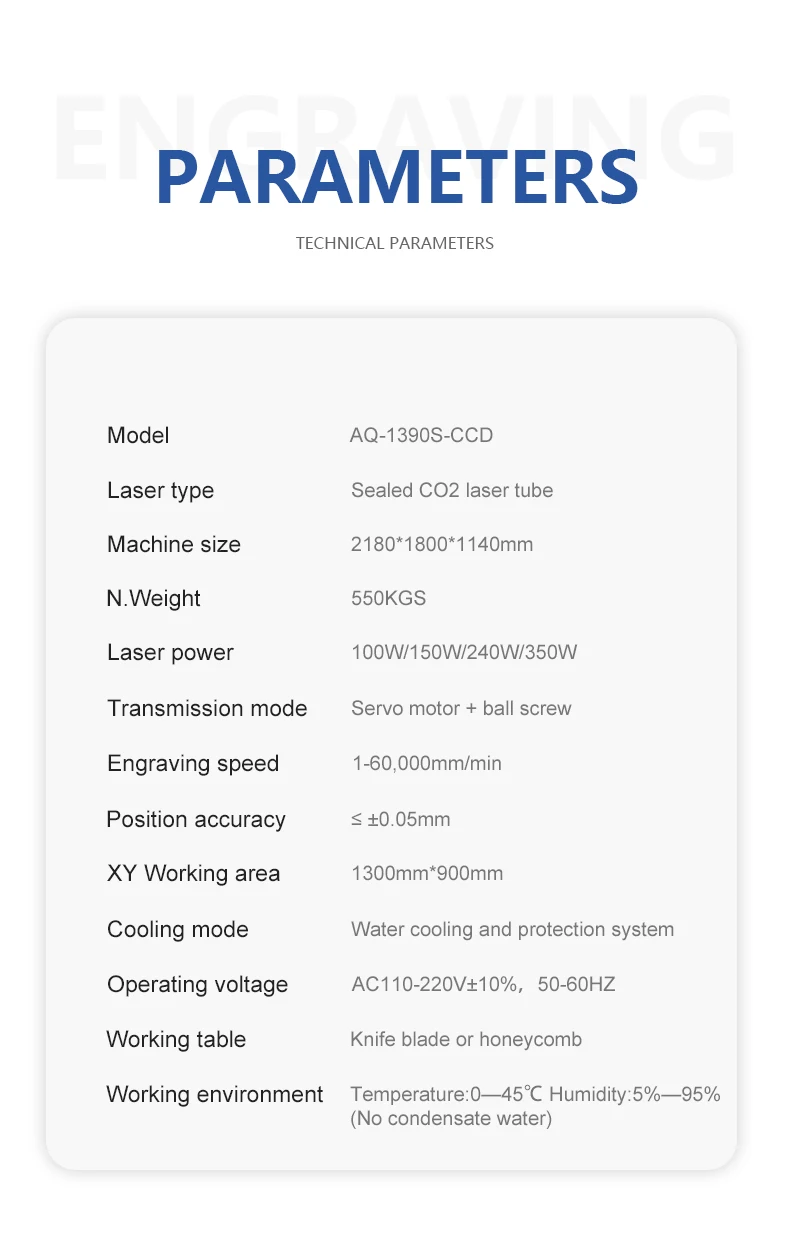
Task: Click the 550KGS weight value
Action: point(388,599)
